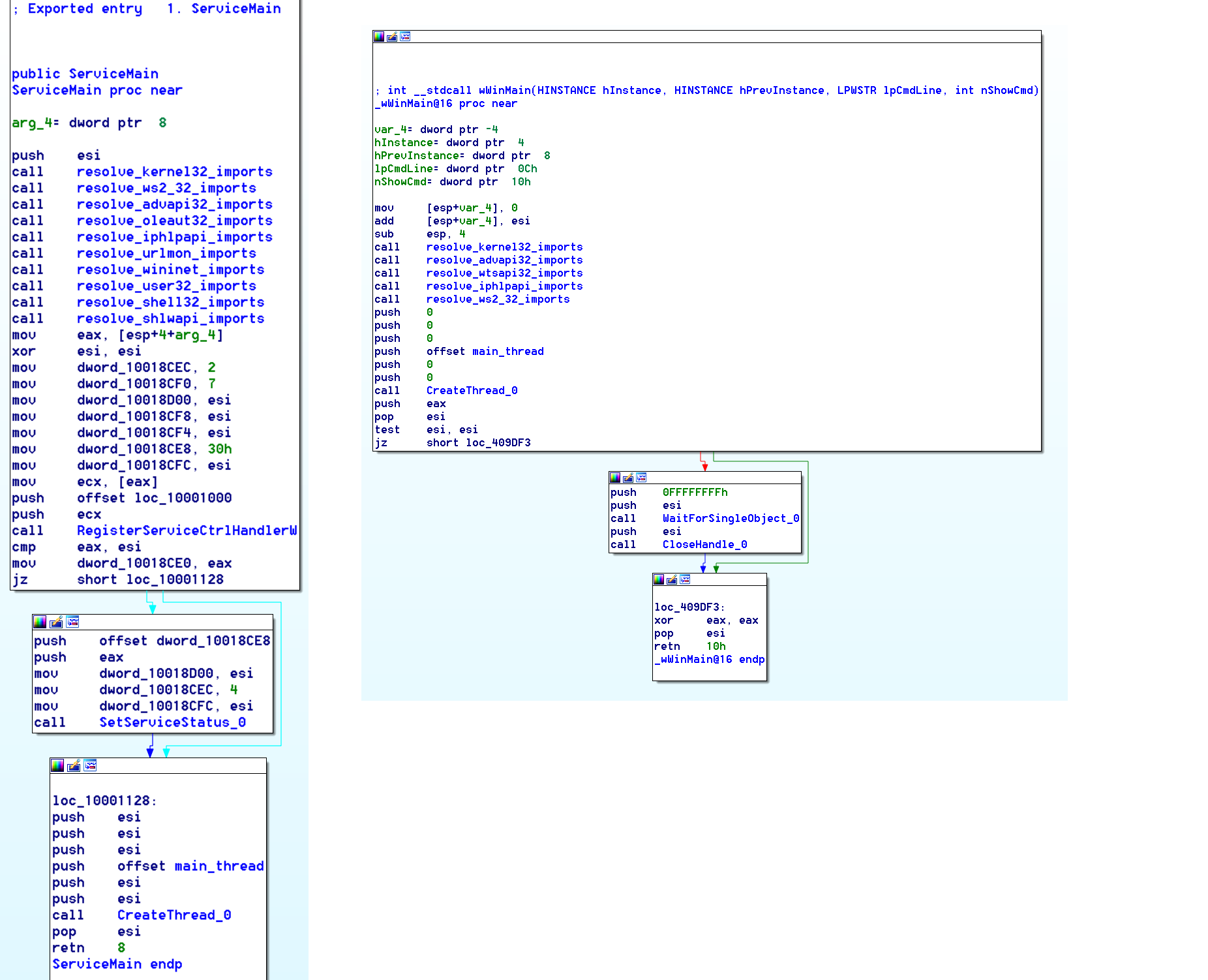1208x980 pixels.
Task: Click jz short loc_409DF3 jump target
Action: tap(479, 442)
